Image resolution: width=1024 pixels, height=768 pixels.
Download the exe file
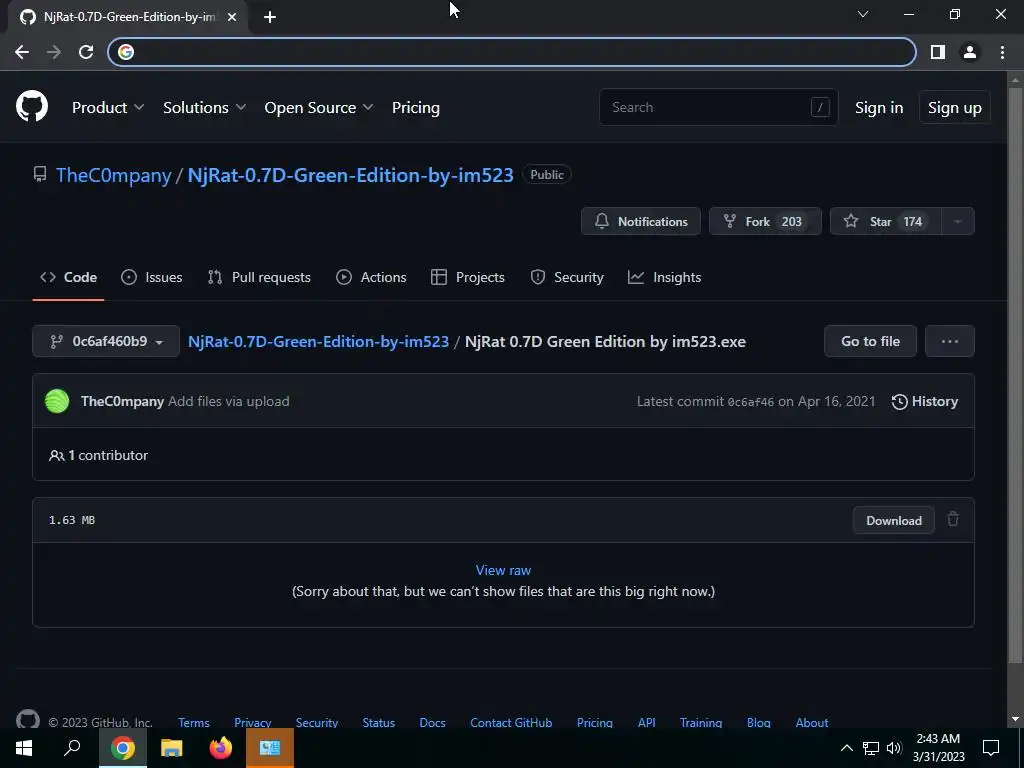click(893, 520)
